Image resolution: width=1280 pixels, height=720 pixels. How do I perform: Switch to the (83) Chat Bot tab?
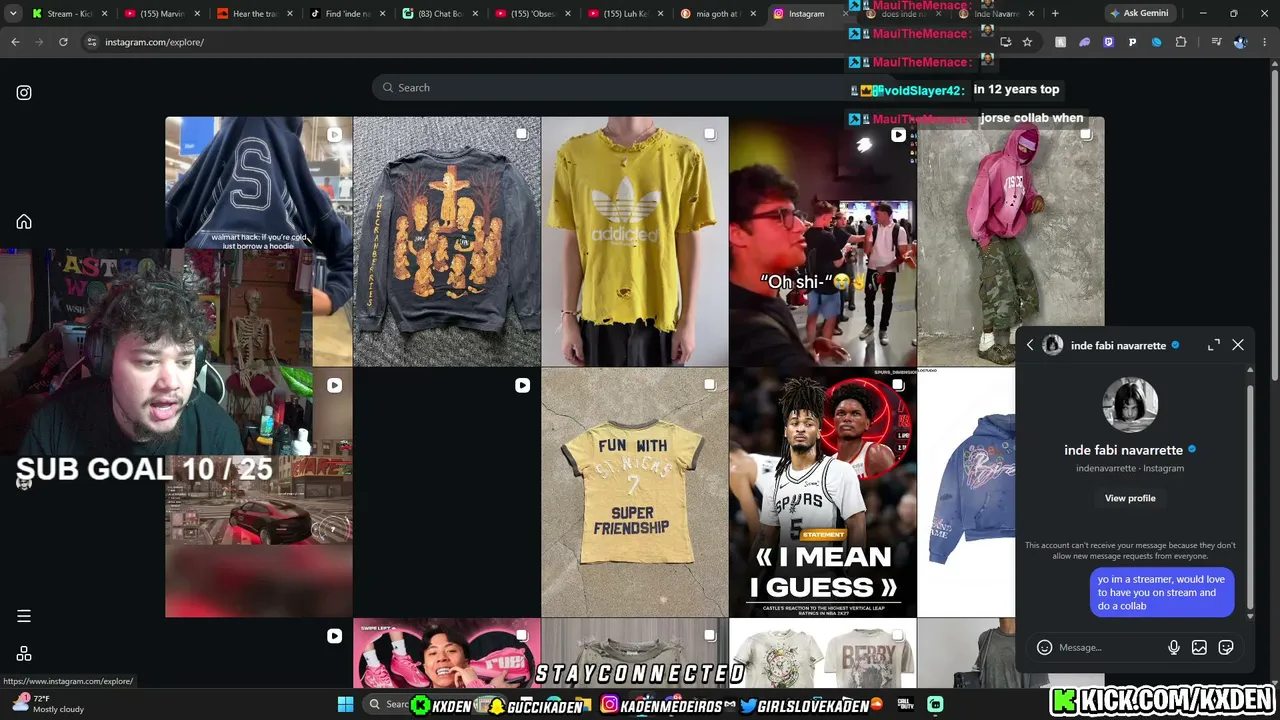click(438, 14)
